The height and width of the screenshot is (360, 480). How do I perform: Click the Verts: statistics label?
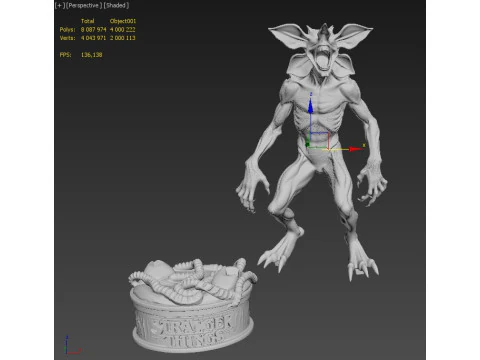(x=67, y=38)
